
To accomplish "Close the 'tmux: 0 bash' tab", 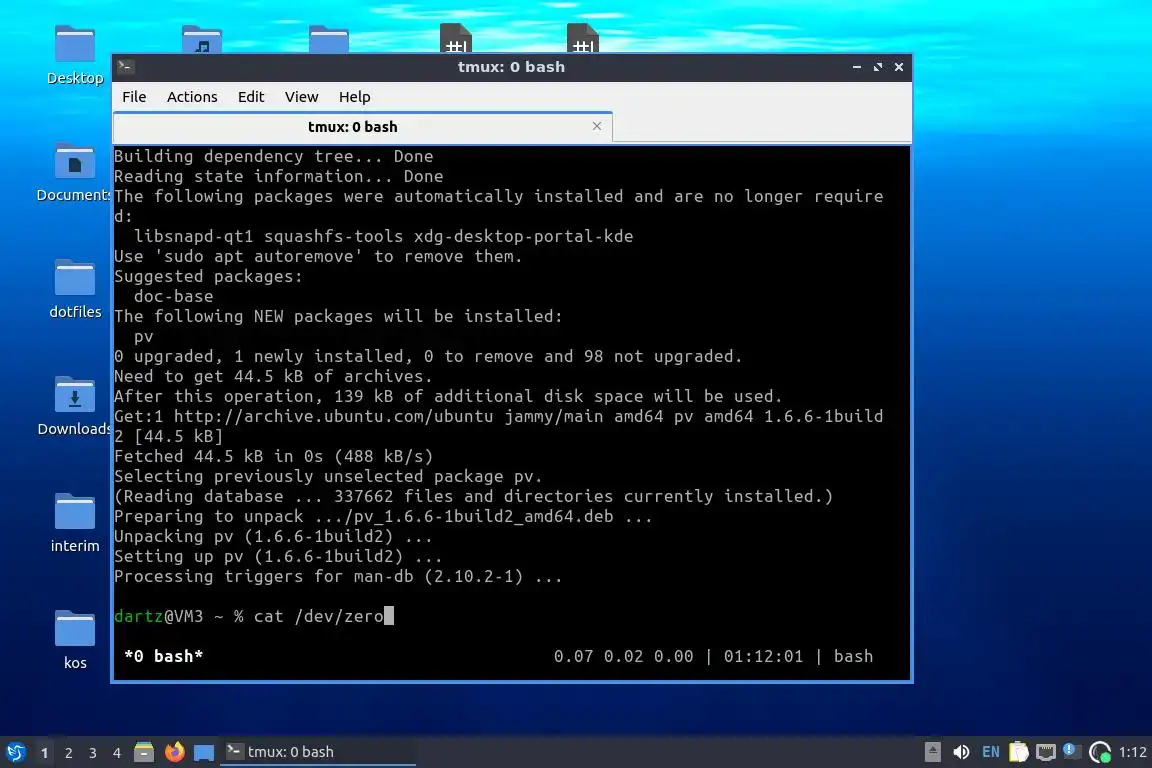I will point(597,126).
